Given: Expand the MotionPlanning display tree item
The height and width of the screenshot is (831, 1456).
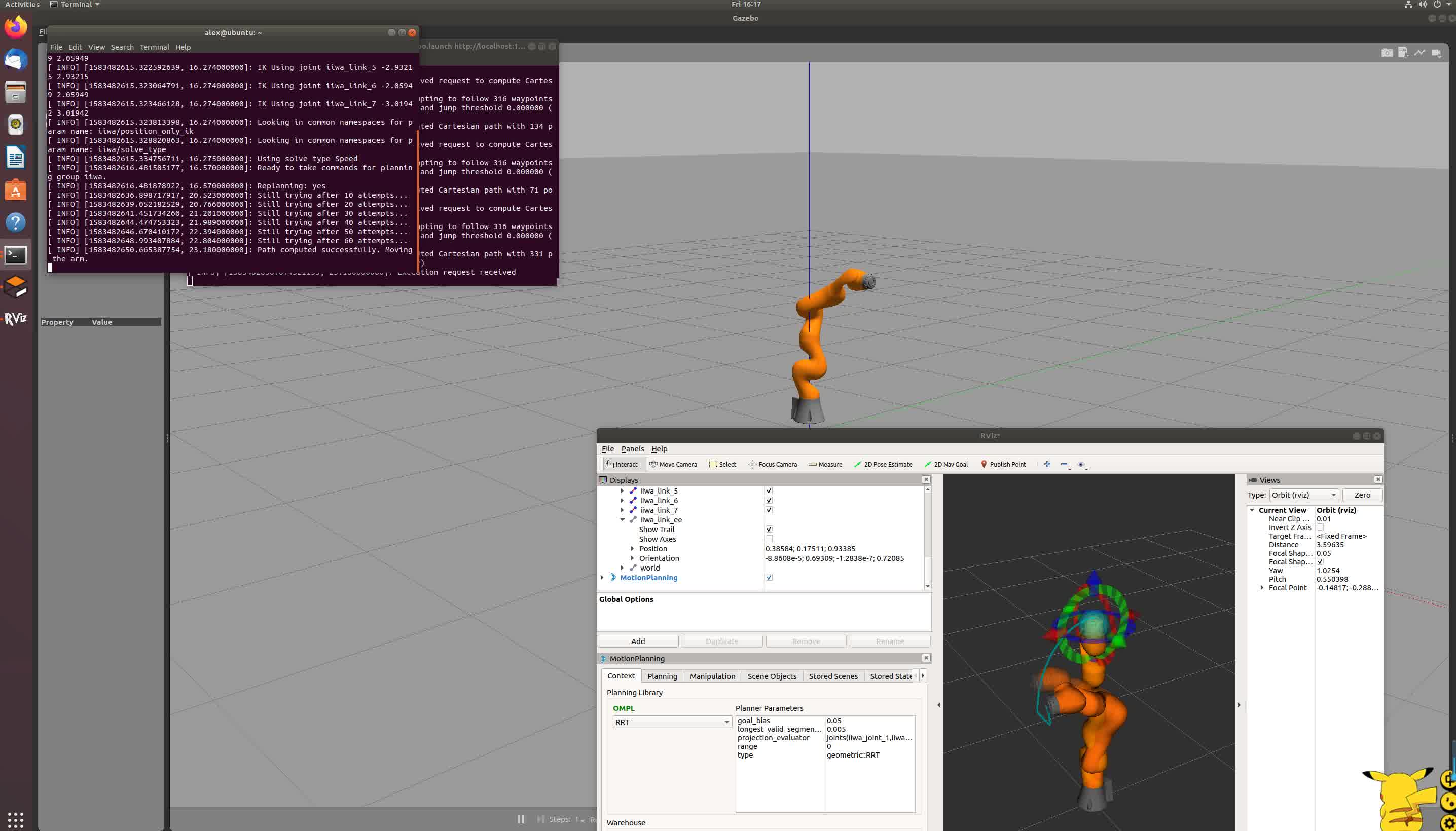Looking at the screenshot, I should (602, 578).
